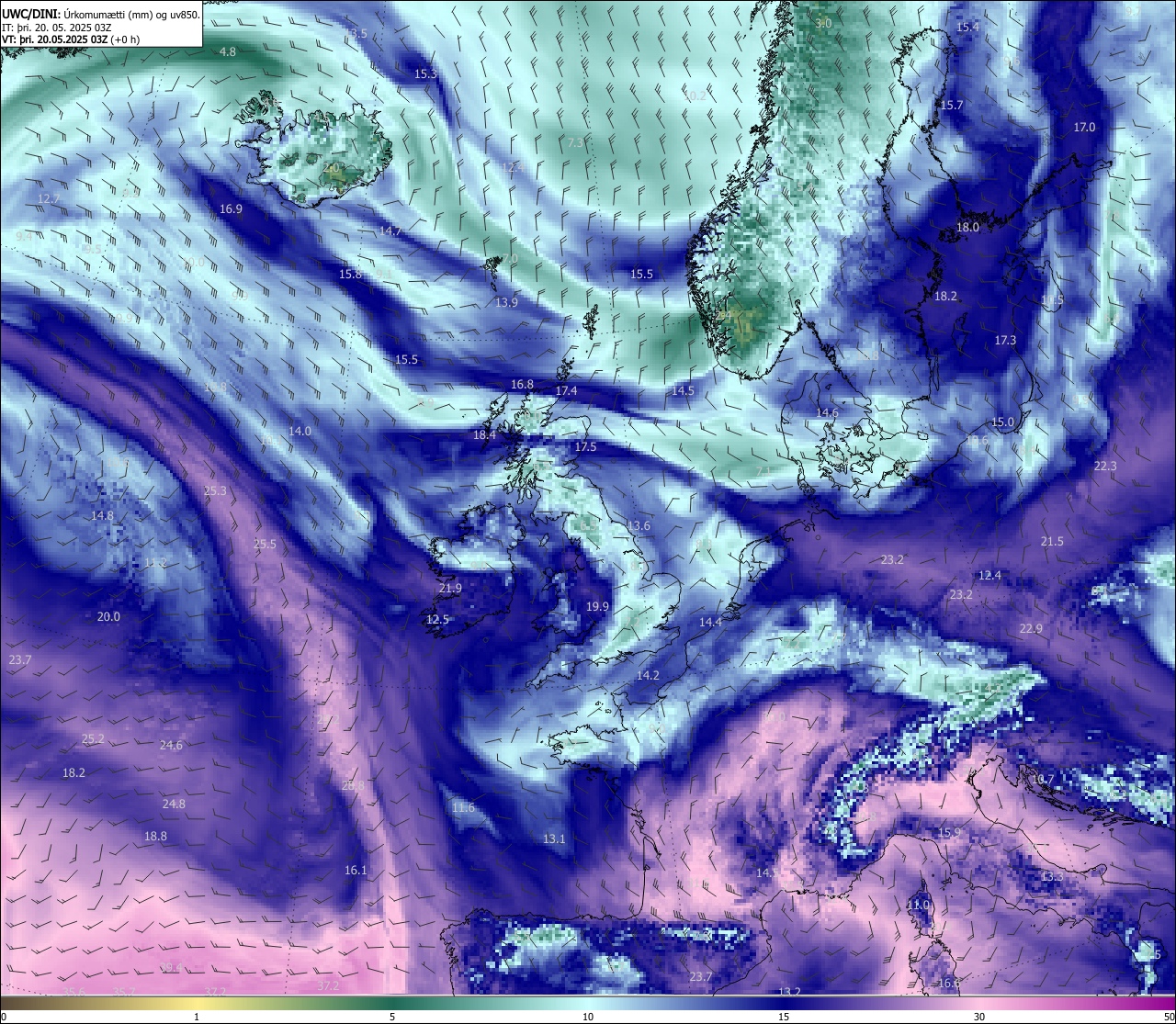Click the 20.0 value on the left side

(108, 616)
